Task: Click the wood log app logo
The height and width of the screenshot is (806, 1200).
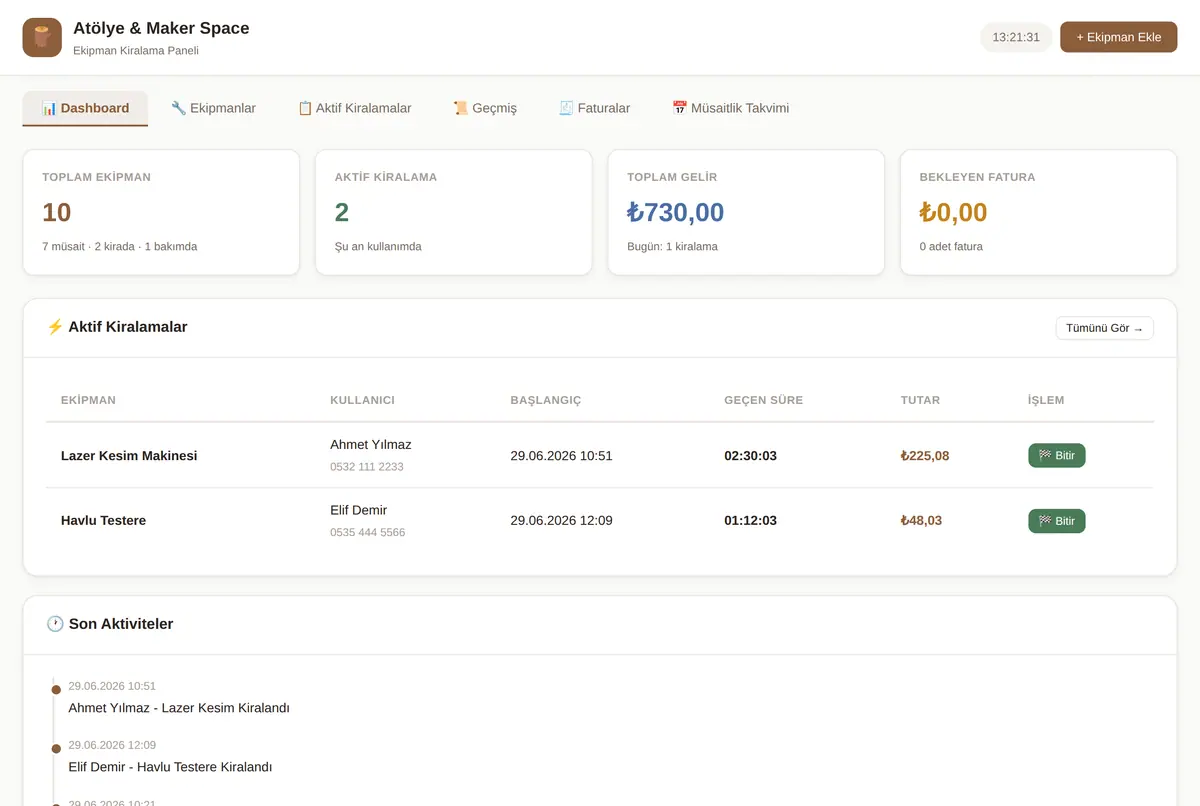Action: tap(42, 37)
